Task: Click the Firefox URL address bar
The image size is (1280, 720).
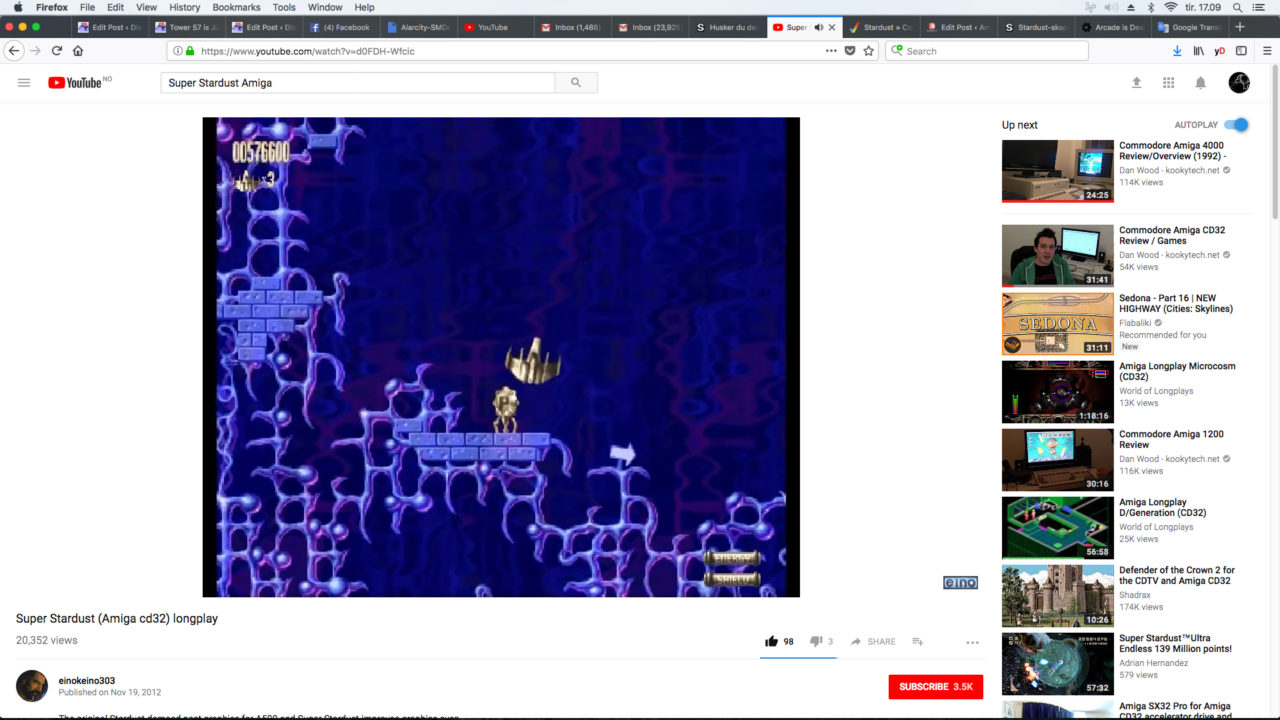Action: 510,51
